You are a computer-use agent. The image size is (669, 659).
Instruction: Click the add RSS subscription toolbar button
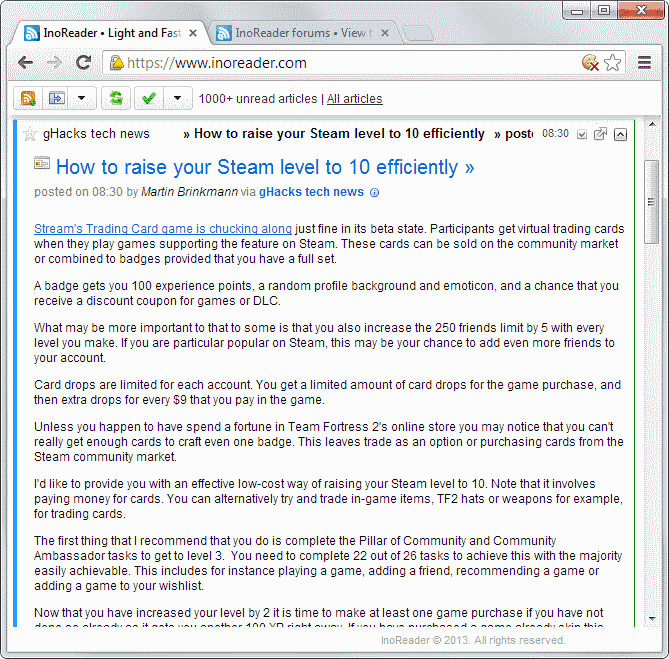pyautogui.click(x=28, y=99)
